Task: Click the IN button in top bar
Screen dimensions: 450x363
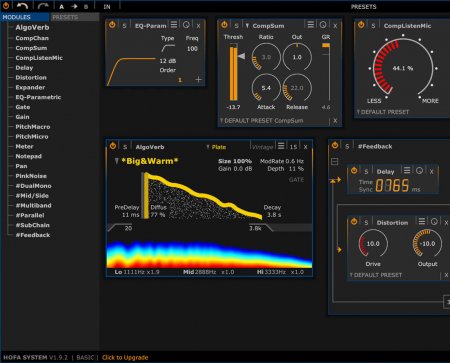Action: pos(107,7)
